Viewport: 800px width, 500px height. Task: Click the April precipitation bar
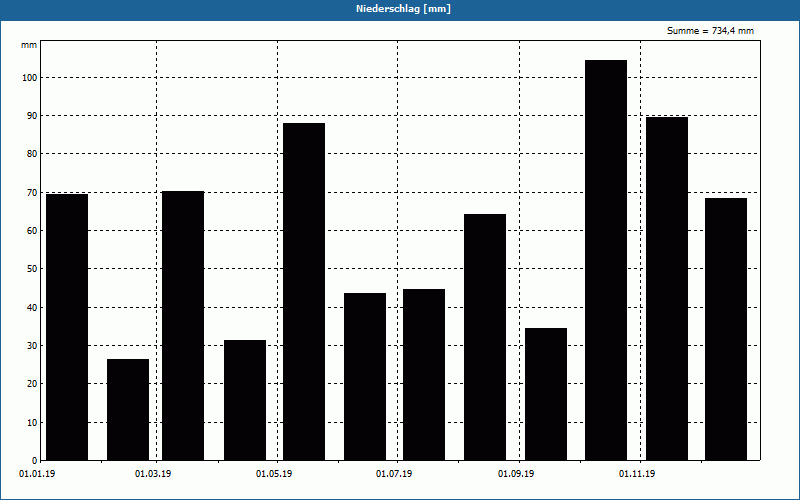tap(245, 400)
